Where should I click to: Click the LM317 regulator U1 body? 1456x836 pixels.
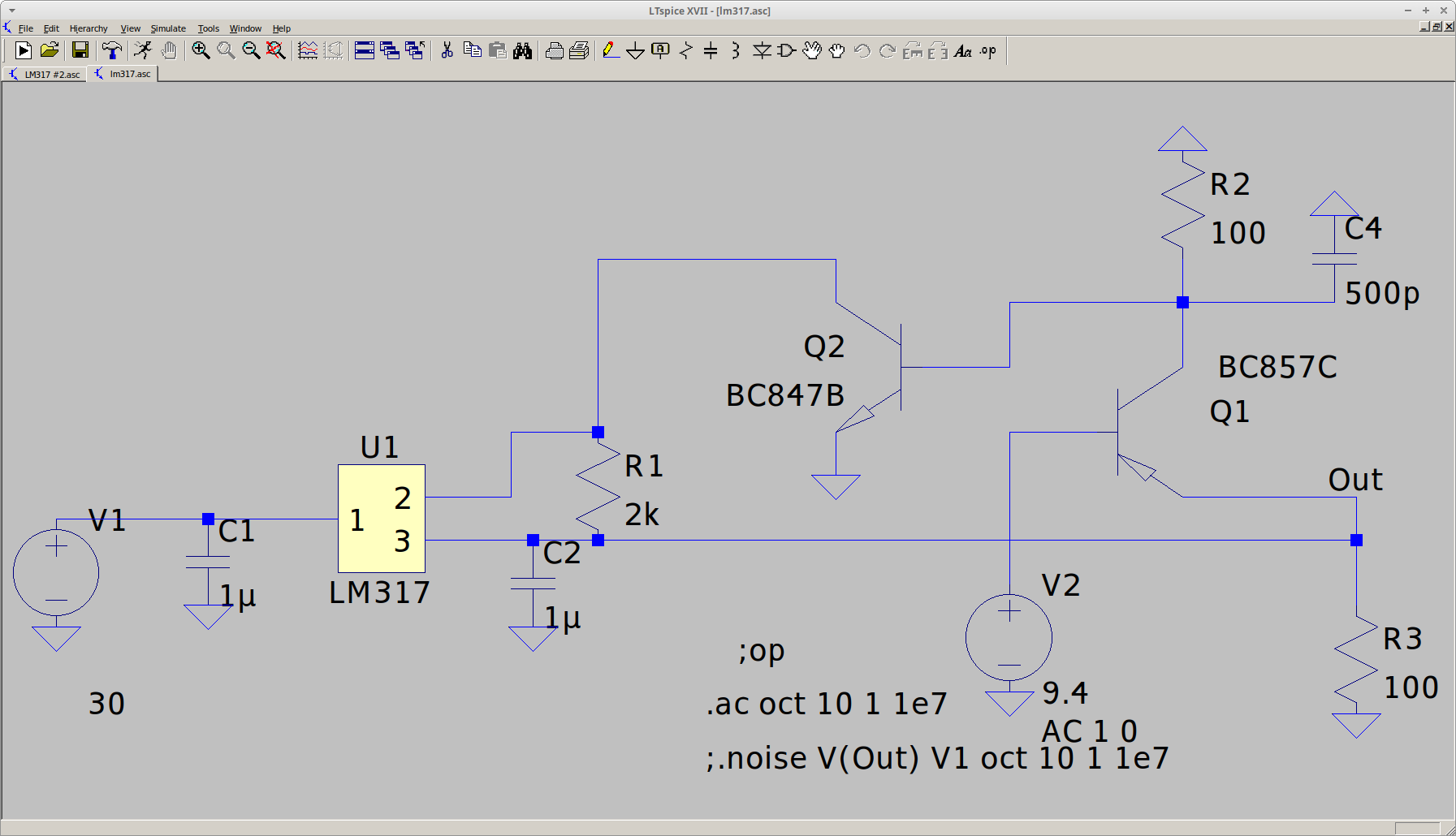pyautogui.click(x=382, y=519)
